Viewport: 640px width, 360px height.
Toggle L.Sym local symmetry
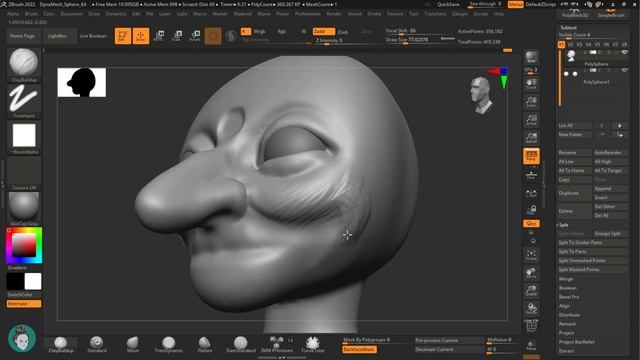pos(531,193)
